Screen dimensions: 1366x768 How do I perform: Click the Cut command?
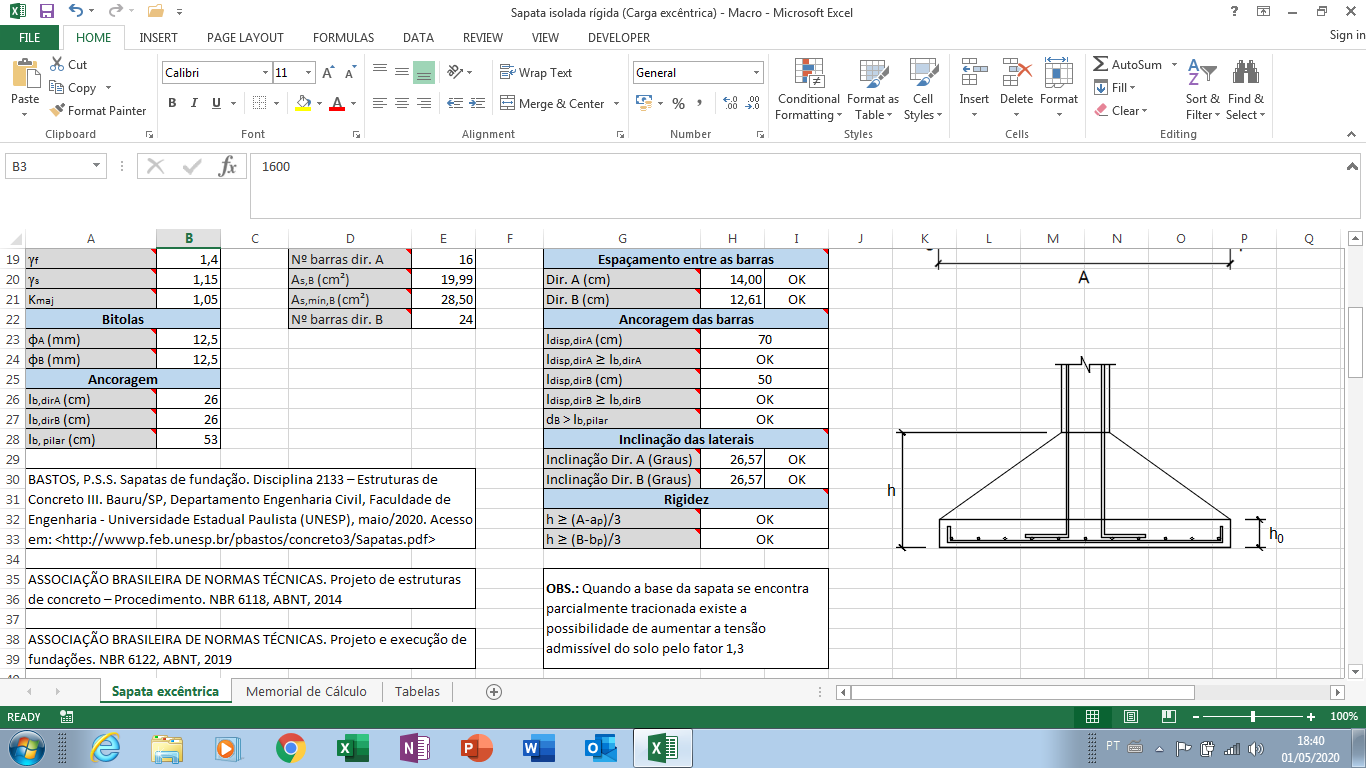point(69,65)
